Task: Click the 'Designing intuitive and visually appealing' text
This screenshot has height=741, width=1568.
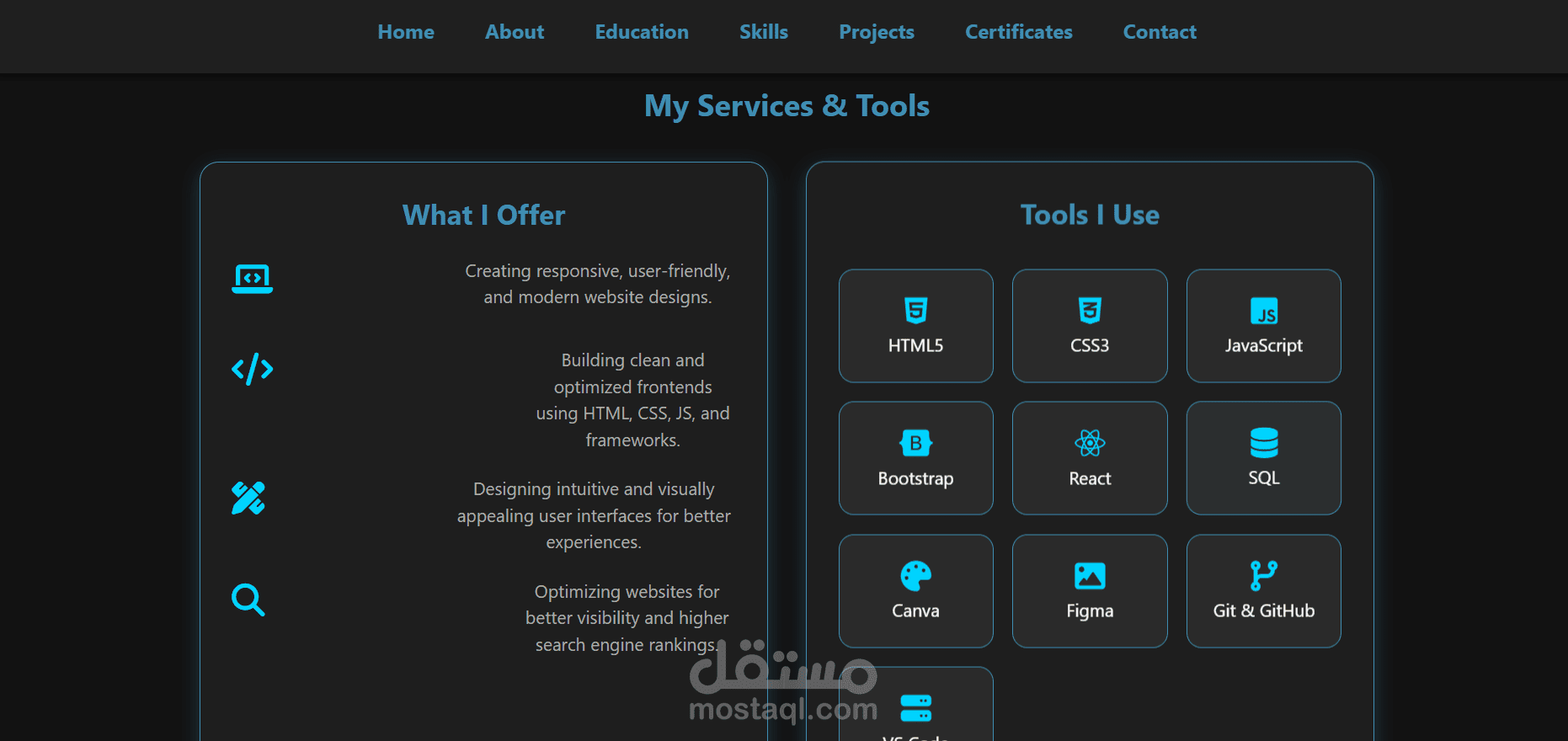Action: coord(594,515)
